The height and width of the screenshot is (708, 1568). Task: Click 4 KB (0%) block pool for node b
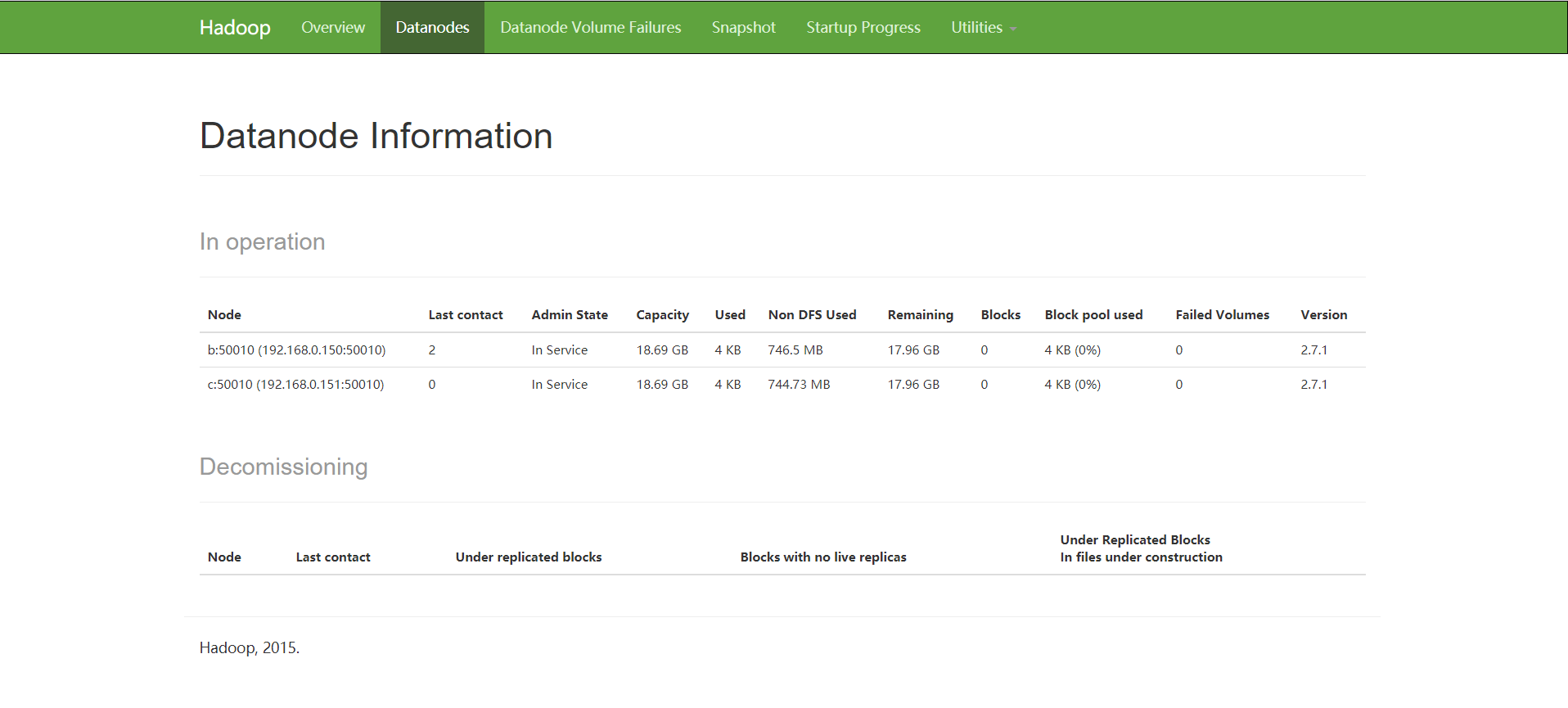tap(1073, 349)
